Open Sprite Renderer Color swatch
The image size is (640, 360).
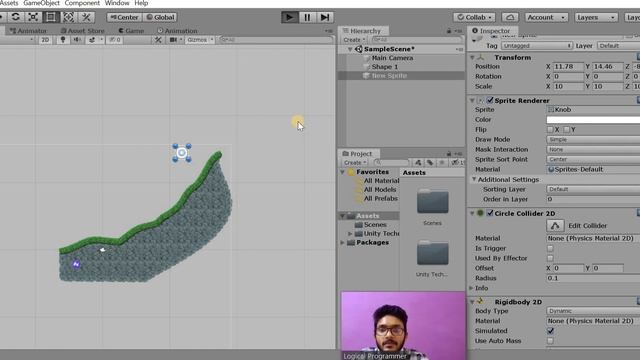[593, 120]
